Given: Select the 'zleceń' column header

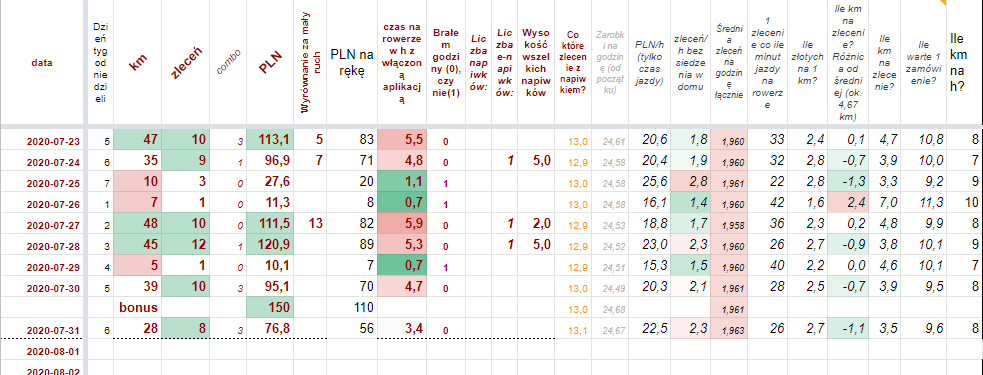Looking at the screenshot, I should click(180, 63).
